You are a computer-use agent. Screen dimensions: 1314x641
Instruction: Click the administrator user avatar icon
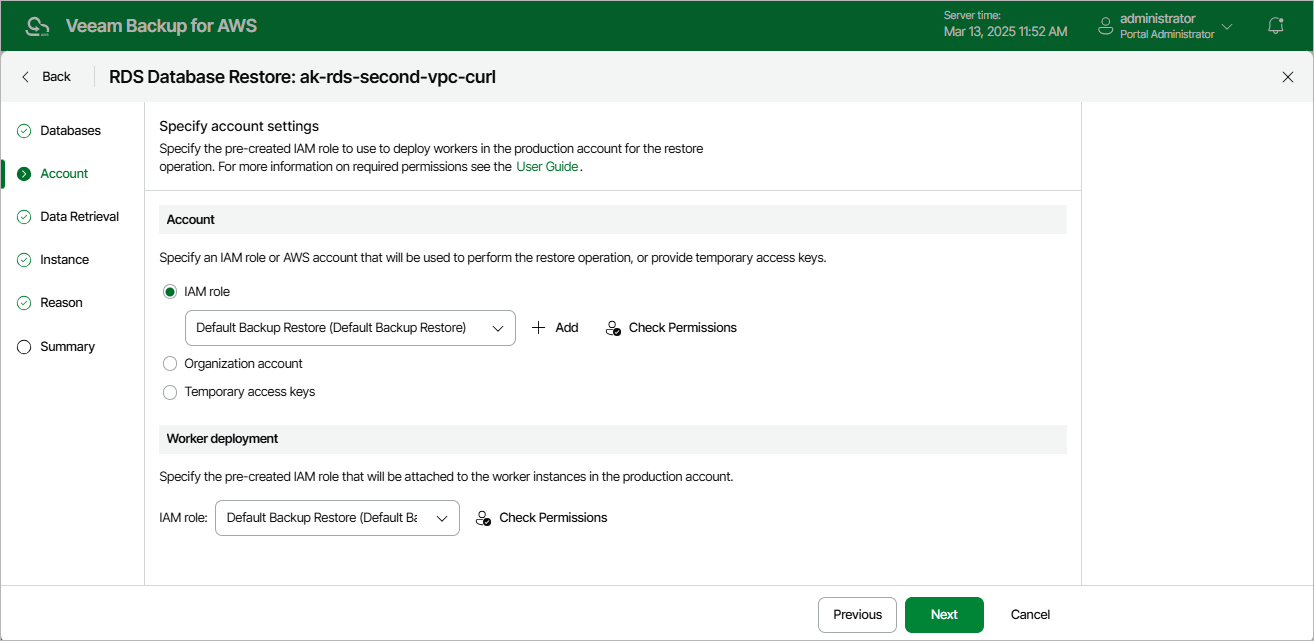[x=1106, y=26]
